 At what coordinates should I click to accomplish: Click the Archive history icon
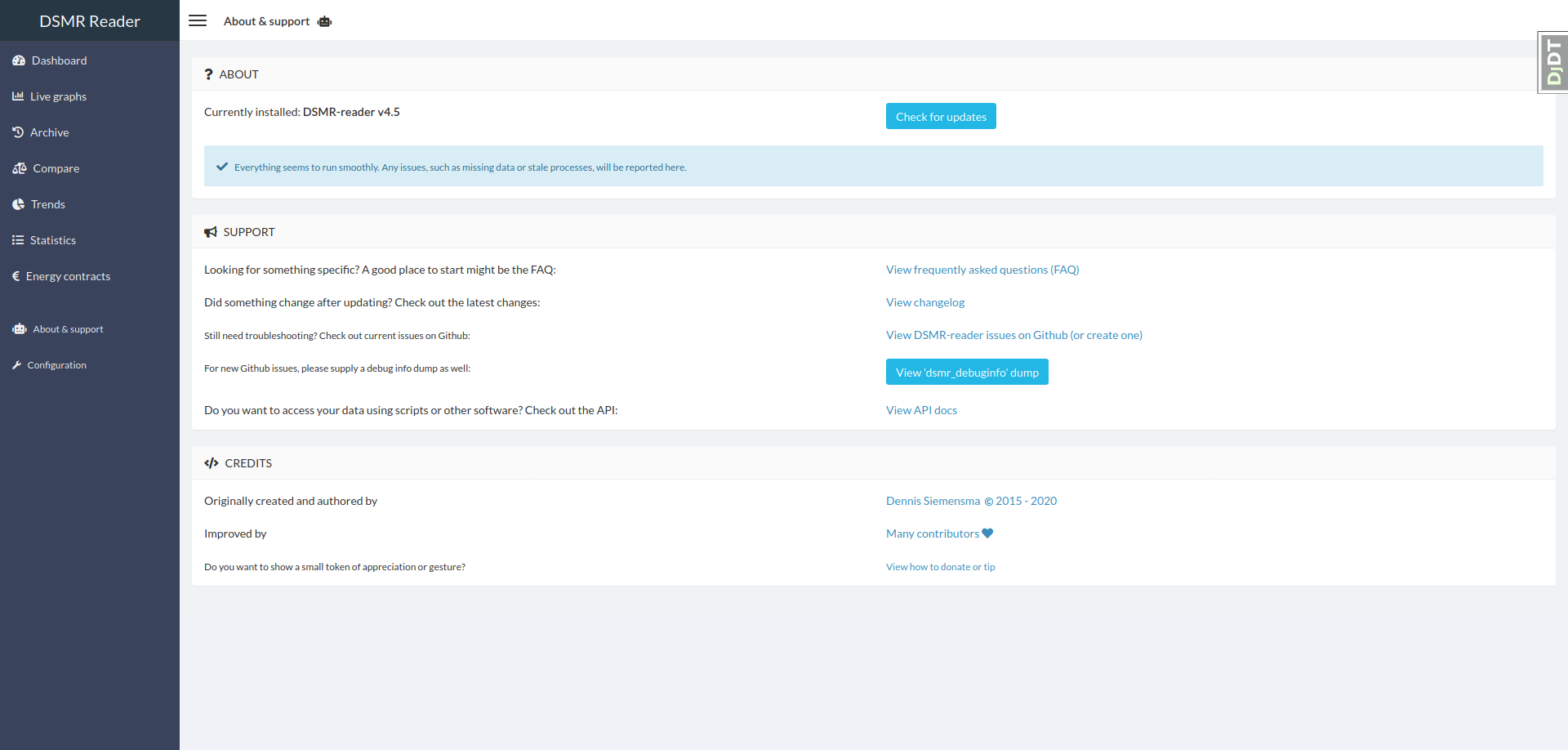coord(18,132)
